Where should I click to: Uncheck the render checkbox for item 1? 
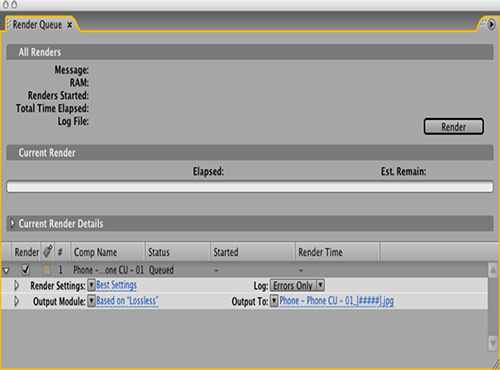26,269
